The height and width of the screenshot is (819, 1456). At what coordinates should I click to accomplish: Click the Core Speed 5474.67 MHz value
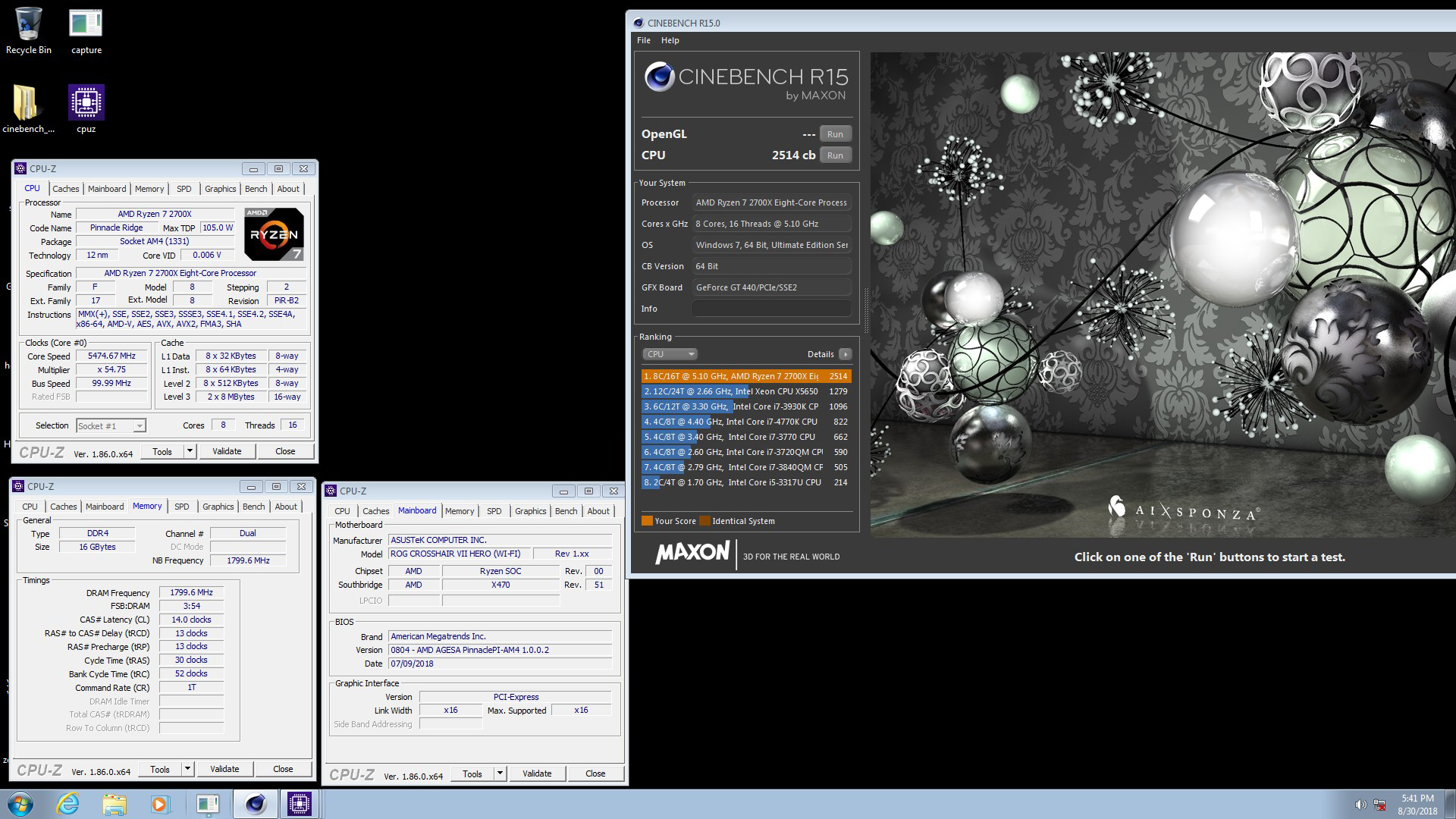pos(111,356)
